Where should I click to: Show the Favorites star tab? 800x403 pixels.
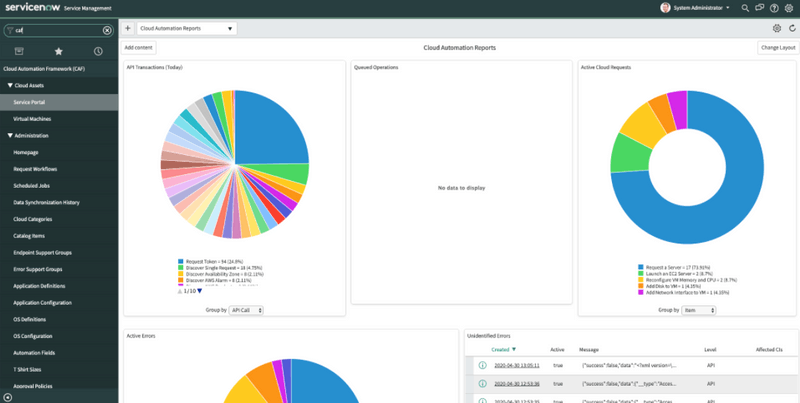tap(58, 51)
